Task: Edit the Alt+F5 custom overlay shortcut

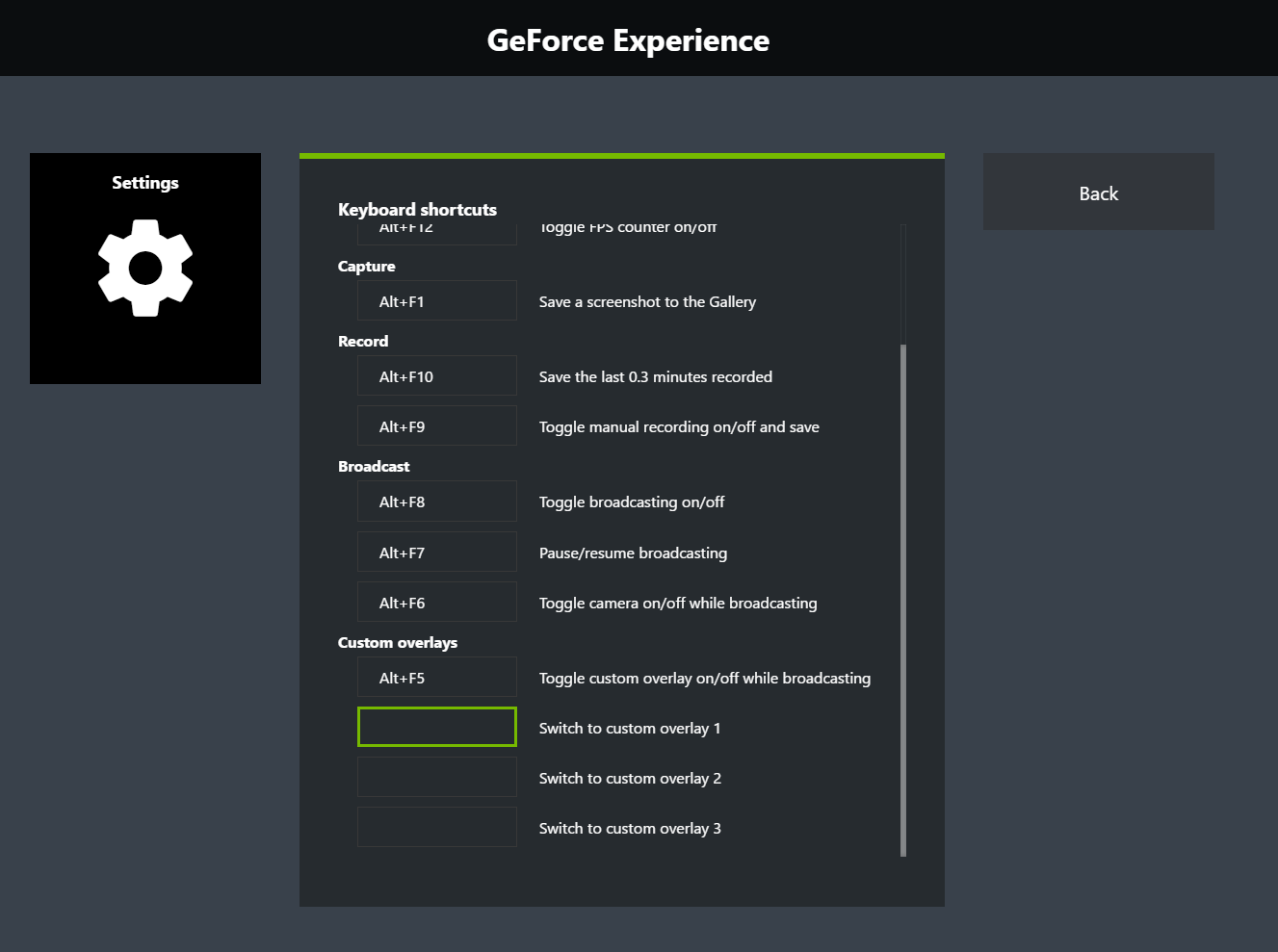Action: (x=437, y=677)
